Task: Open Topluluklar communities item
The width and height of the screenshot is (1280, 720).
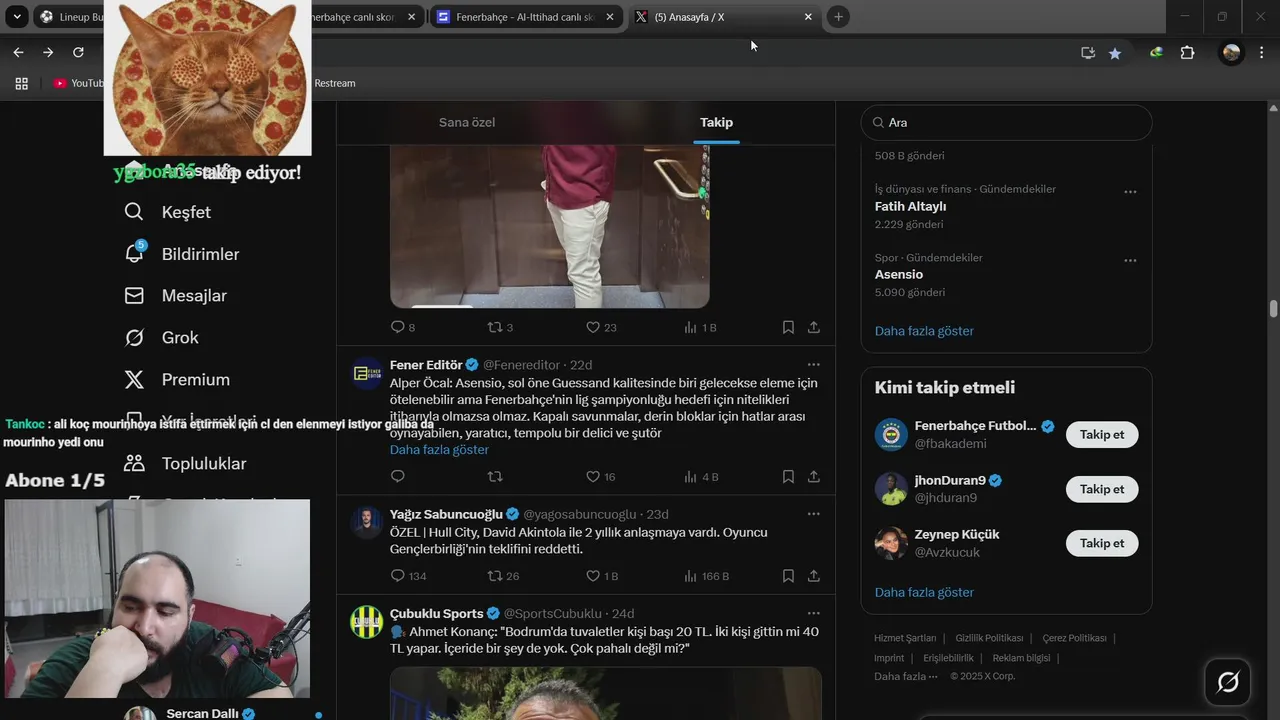Action: coord(184,464)
